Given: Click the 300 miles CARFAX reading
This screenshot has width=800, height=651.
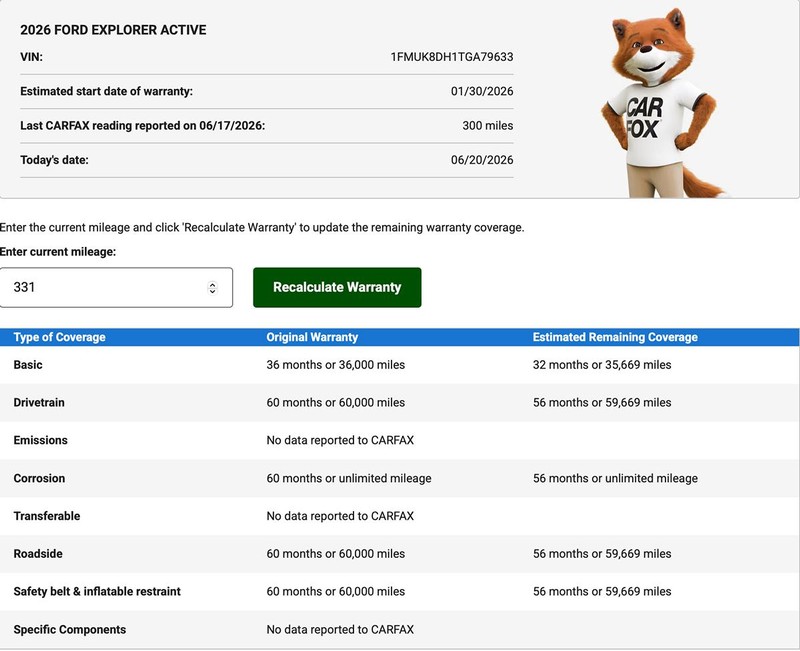Looking at the screenshot, I should 487,126.
